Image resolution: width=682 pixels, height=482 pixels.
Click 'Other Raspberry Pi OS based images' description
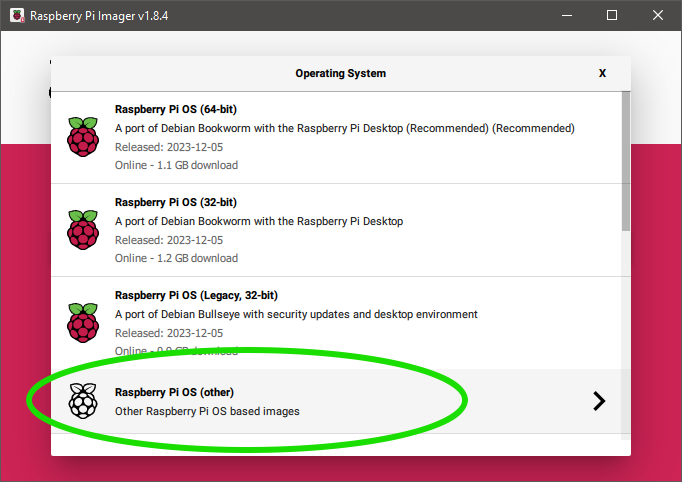coord(207,411)
